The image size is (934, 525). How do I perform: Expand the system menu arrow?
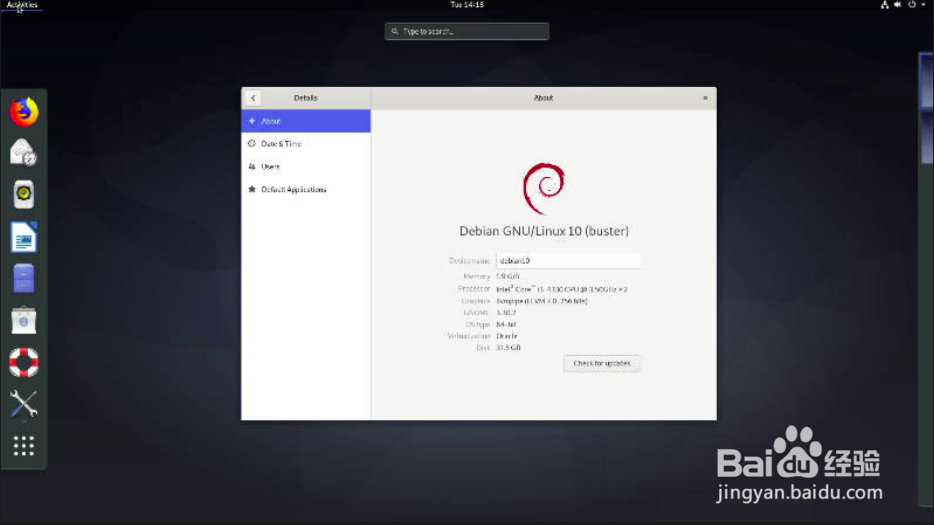(923, 5)
